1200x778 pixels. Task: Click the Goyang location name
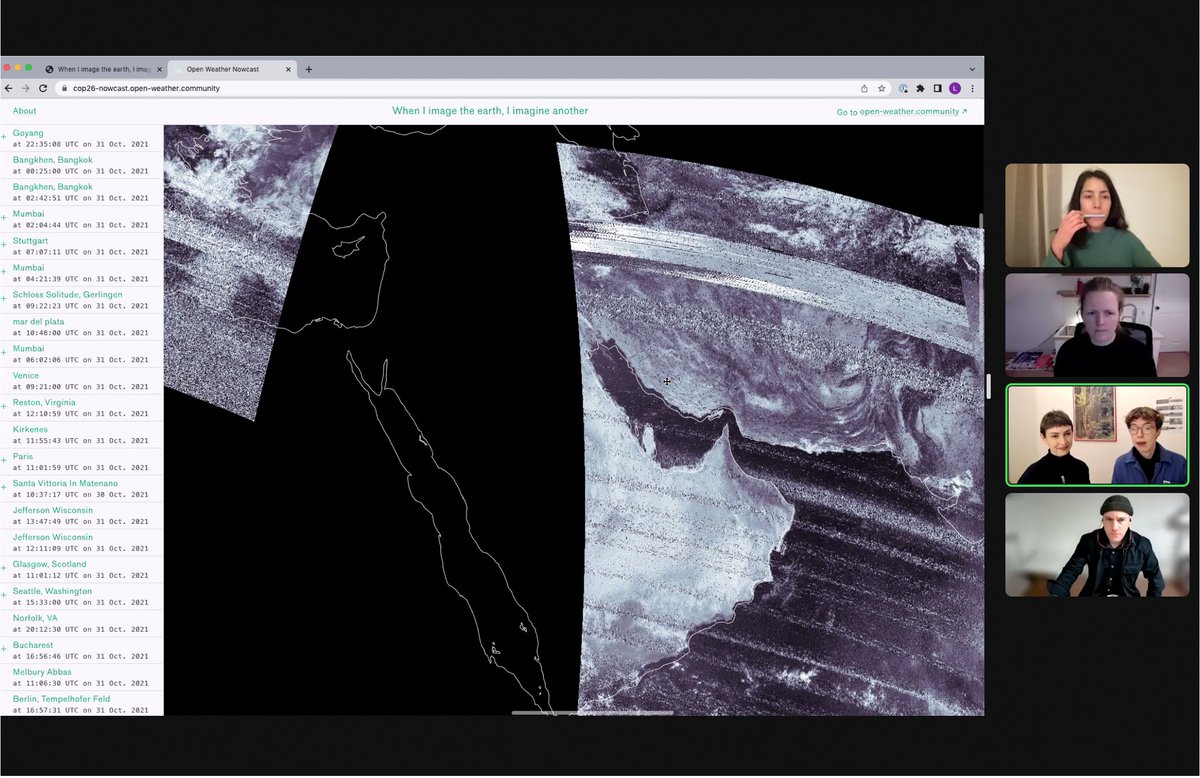click(x=28, y=133)
